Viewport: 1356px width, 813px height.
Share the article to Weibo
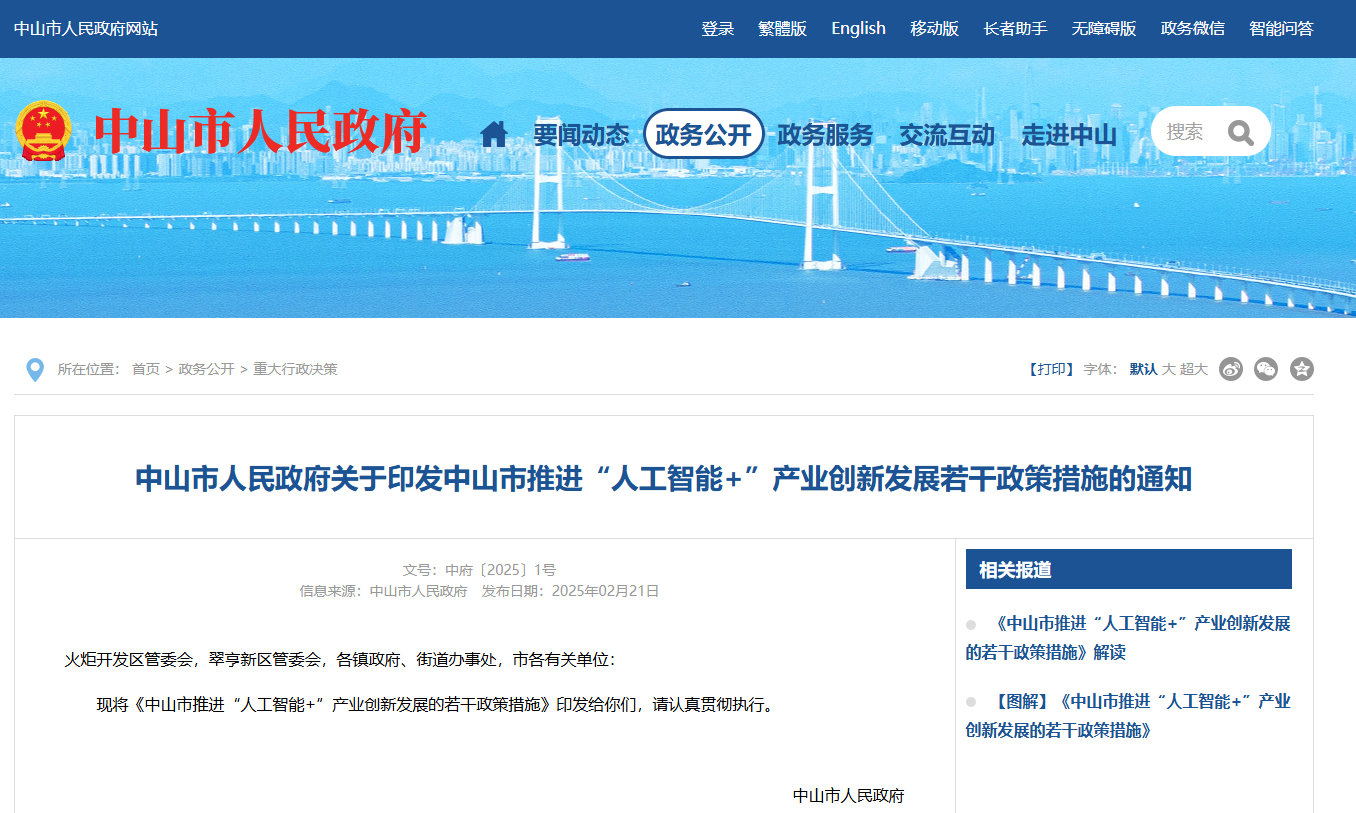(x=1231, y=369)
